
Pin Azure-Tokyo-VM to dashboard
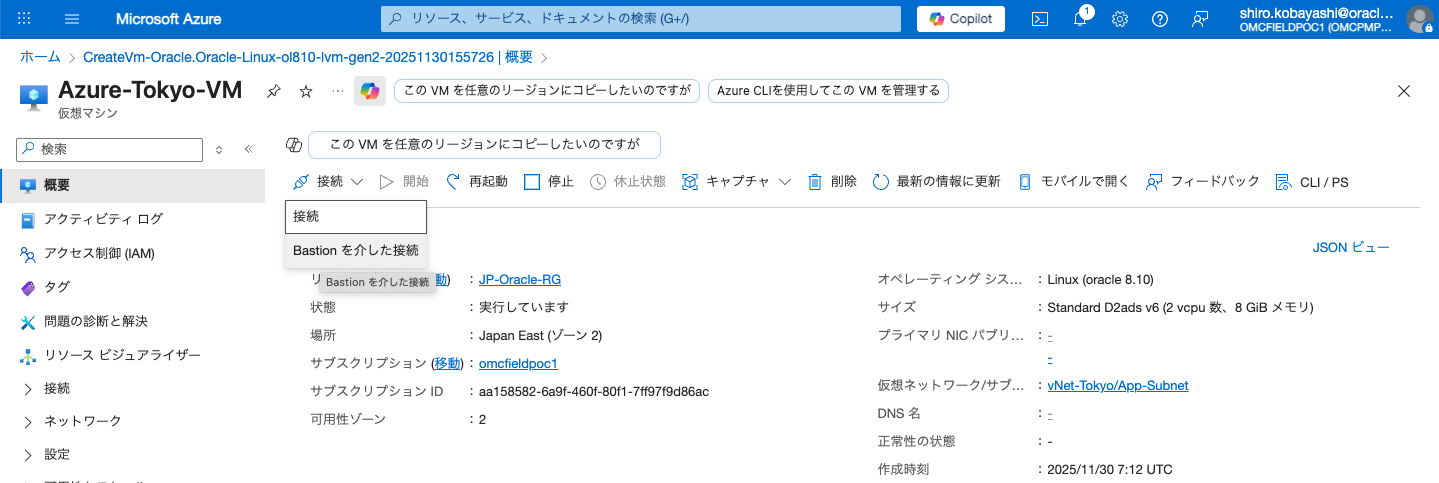point(274,91)
